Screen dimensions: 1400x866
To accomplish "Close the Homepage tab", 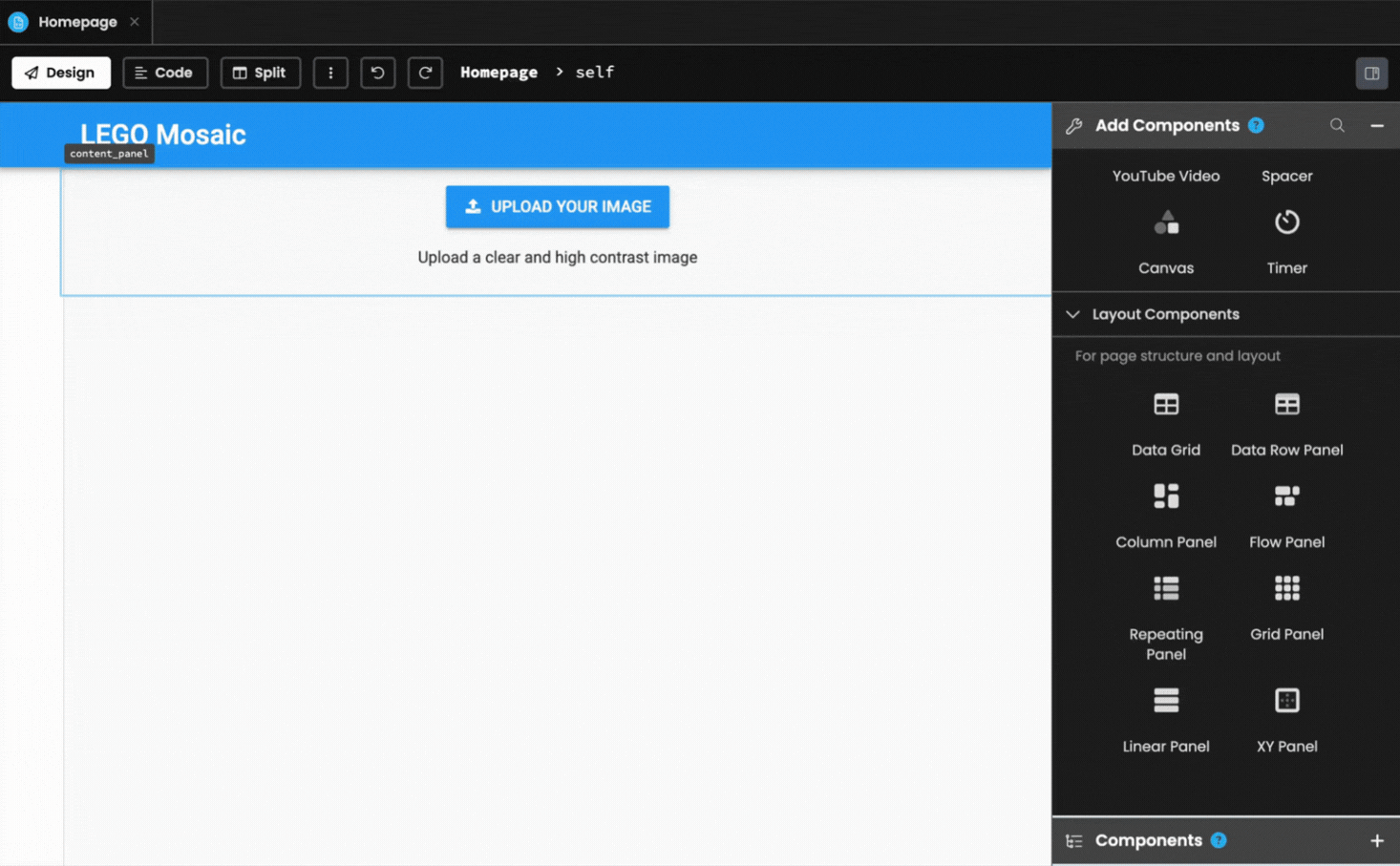I will point(135,22).
